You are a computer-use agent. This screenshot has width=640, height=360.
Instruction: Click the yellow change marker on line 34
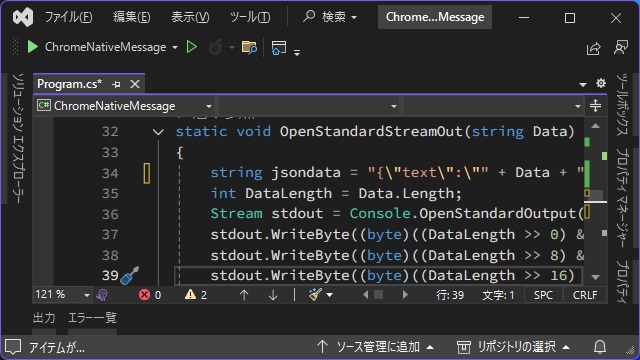coord(147,173)
